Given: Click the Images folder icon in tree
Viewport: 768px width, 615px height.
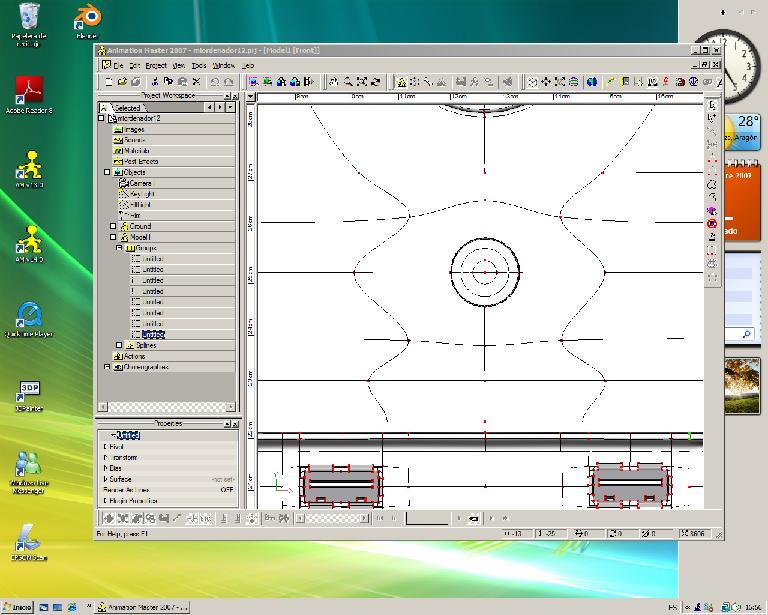Looking at the screenshot, I should (118, 130).
